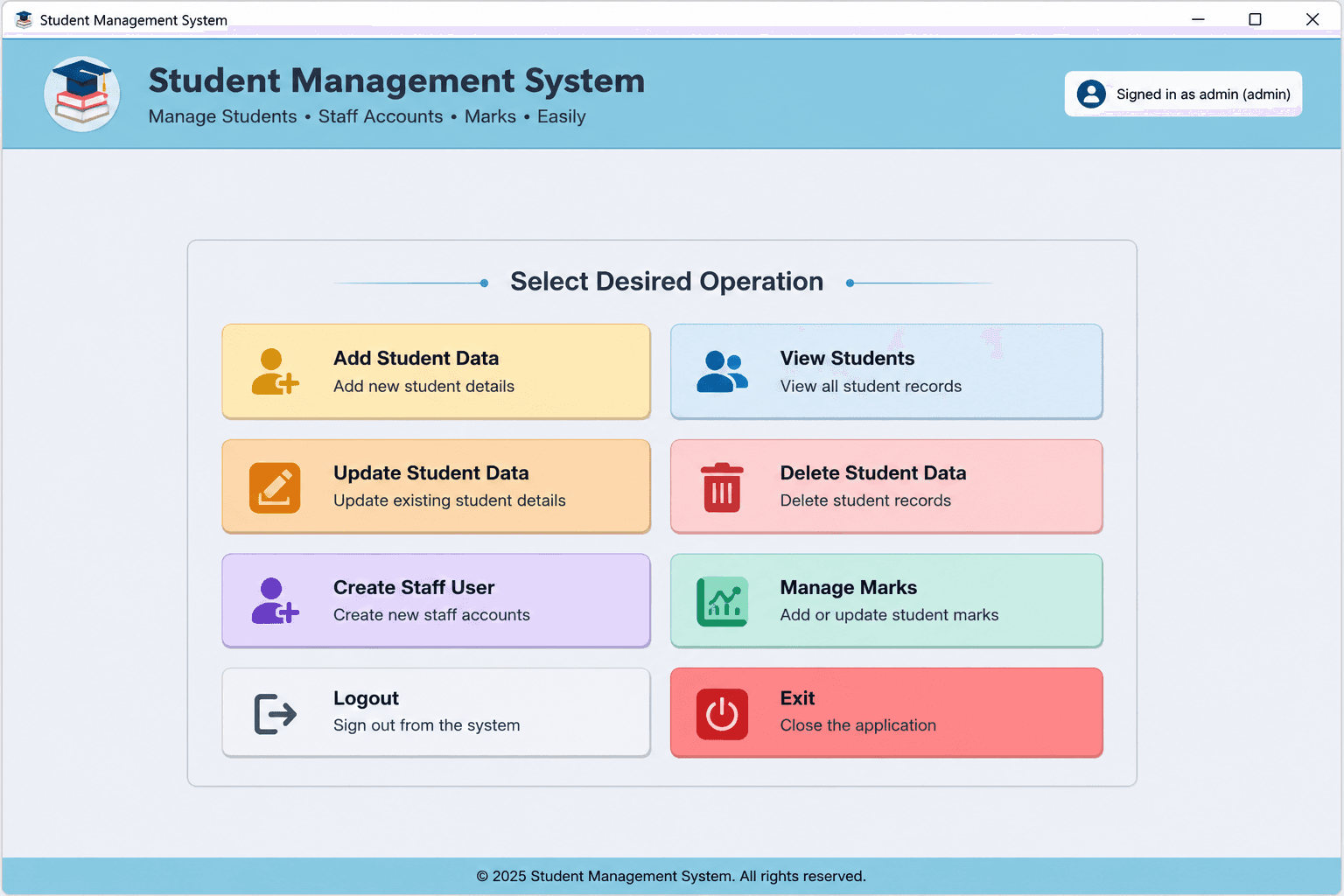The height and width of the screenshot is (896, 1344).
Task: Click the Delete Student trash can icon
Action: pos(722,487)
